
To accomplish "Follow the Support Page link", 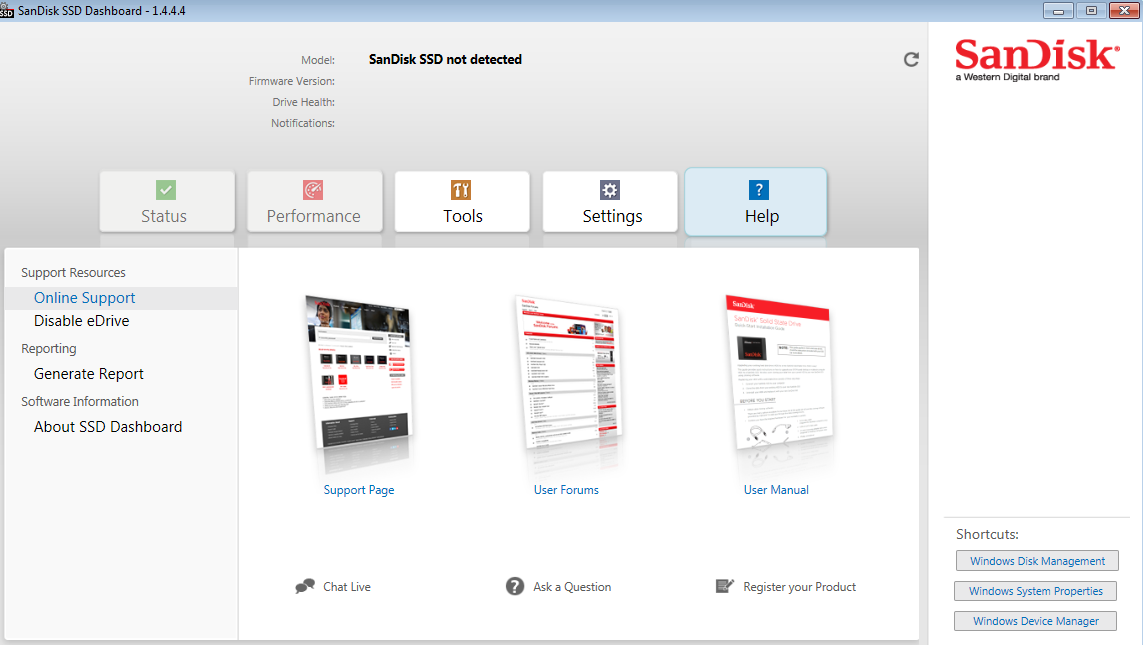I will [x=359, y=490].
